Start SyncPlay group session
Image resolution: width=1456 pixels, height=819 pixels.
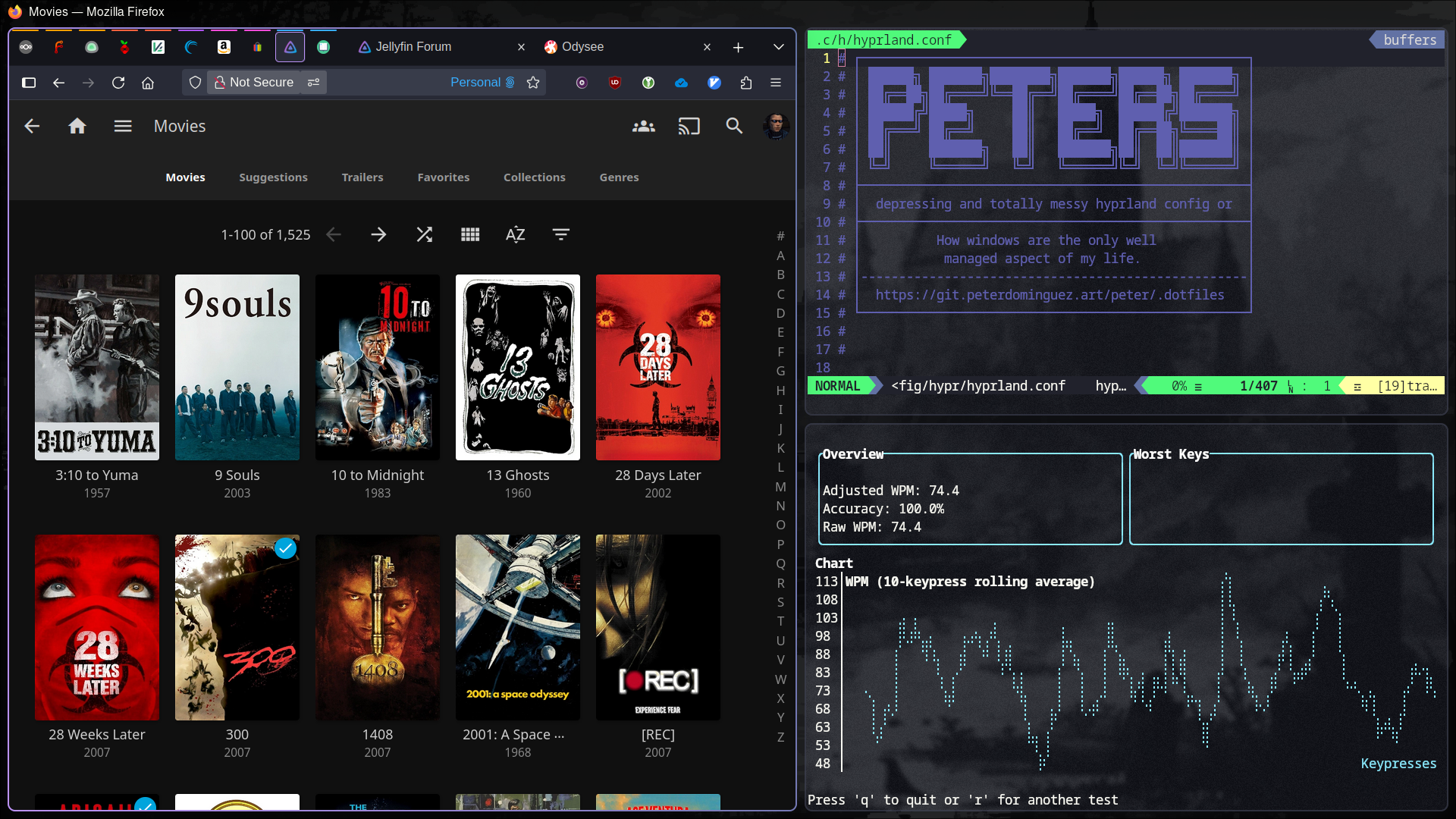[644, 126]
